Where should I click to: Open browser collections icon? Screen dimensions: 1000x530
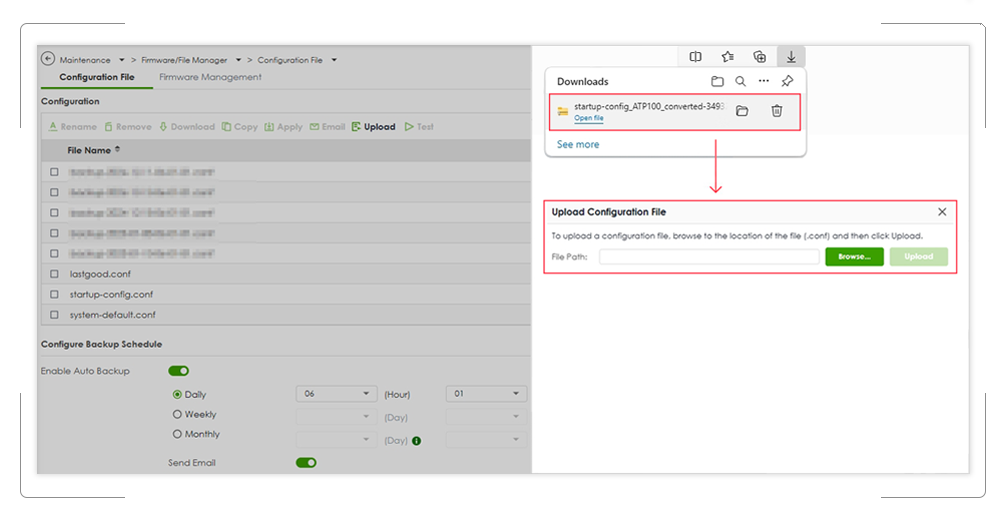click(760, 57)
